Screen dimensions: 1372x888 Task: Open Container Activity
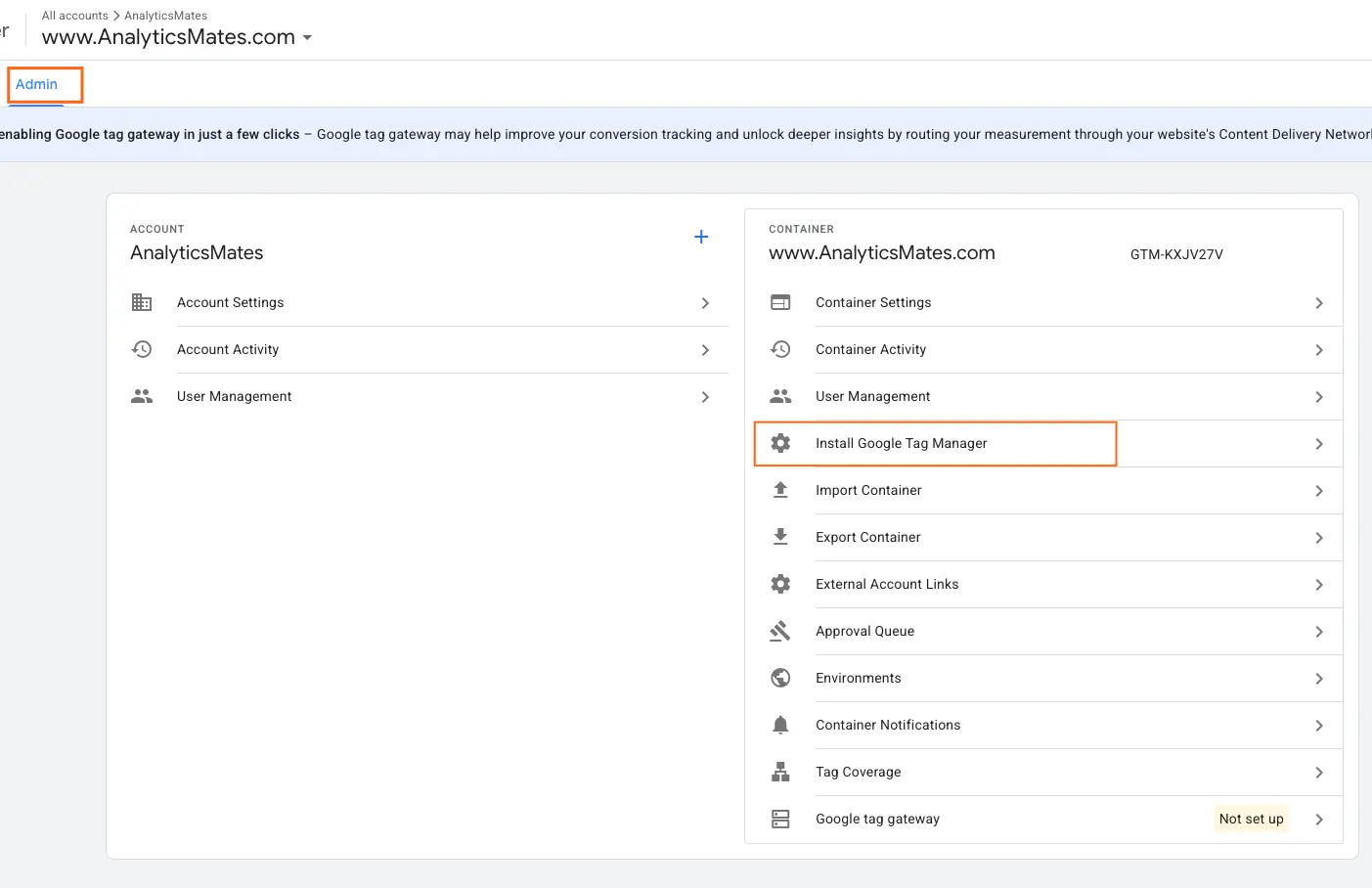1043,350
